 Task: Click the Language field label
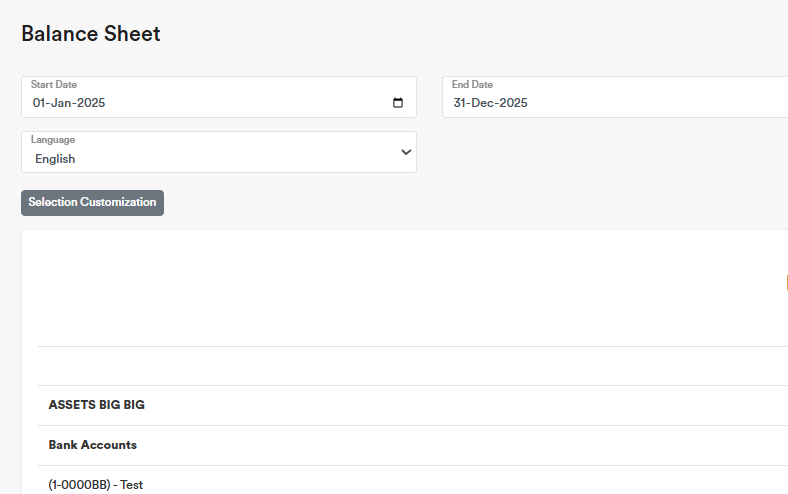click(53, 140)
